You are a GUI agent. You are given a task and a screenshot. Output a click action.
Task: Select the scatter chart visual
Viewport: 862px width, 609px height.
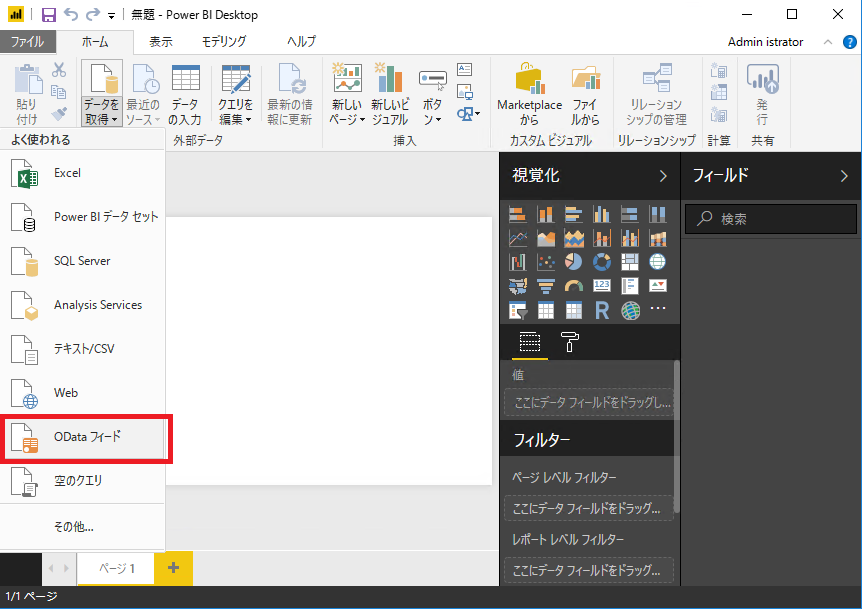tap(546, 262)
